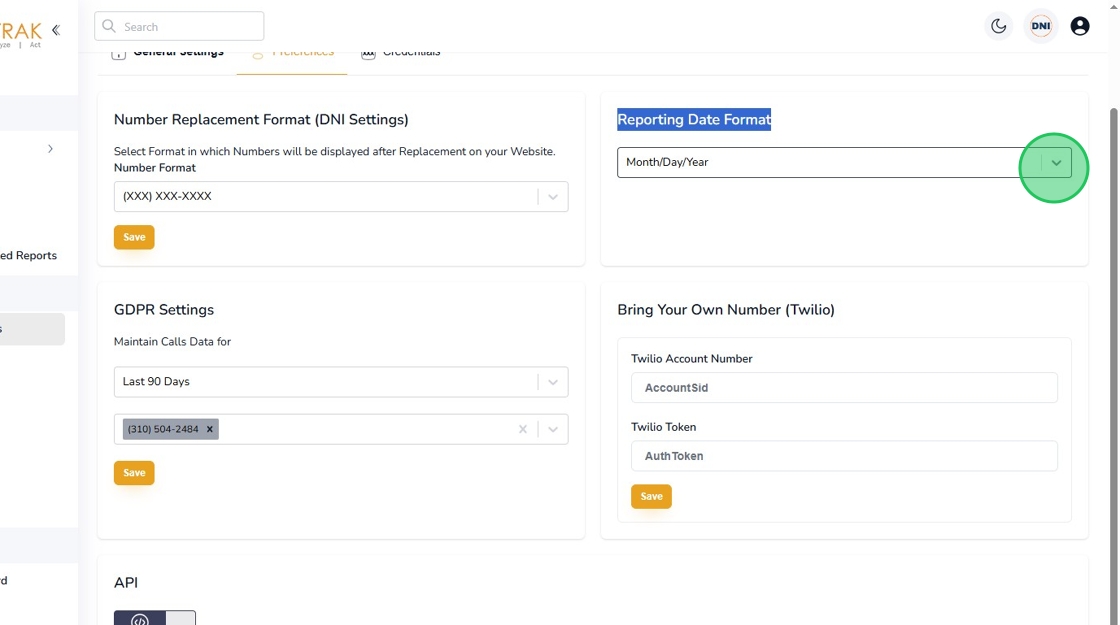
Task: Switch to Preferences tab
Action: [x=292, y=54]
